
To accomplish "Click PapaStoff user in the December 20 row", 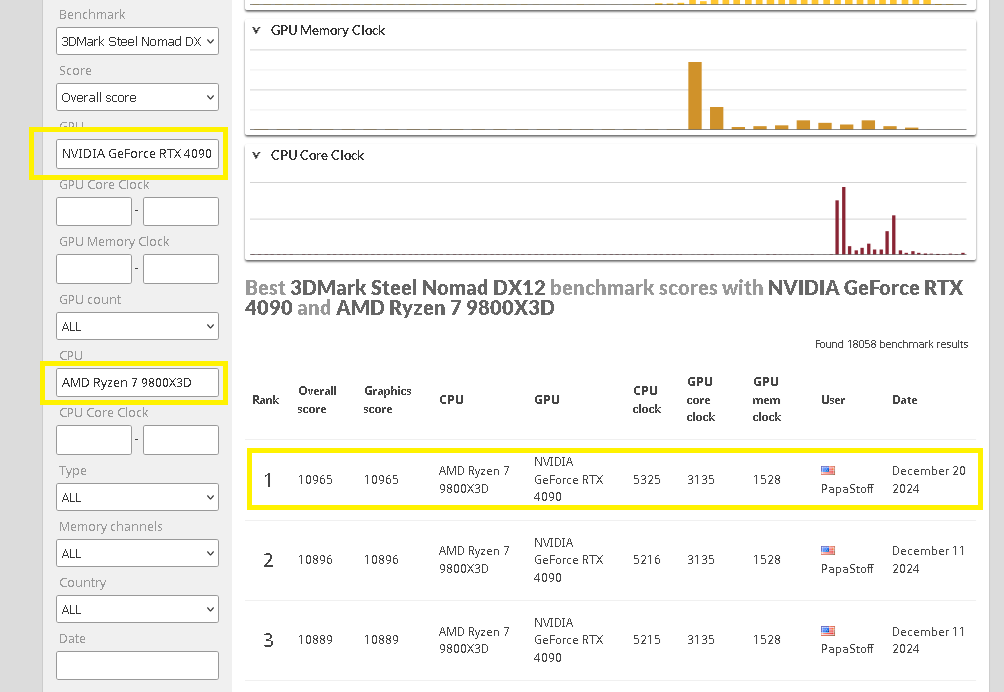I will 847,488.
